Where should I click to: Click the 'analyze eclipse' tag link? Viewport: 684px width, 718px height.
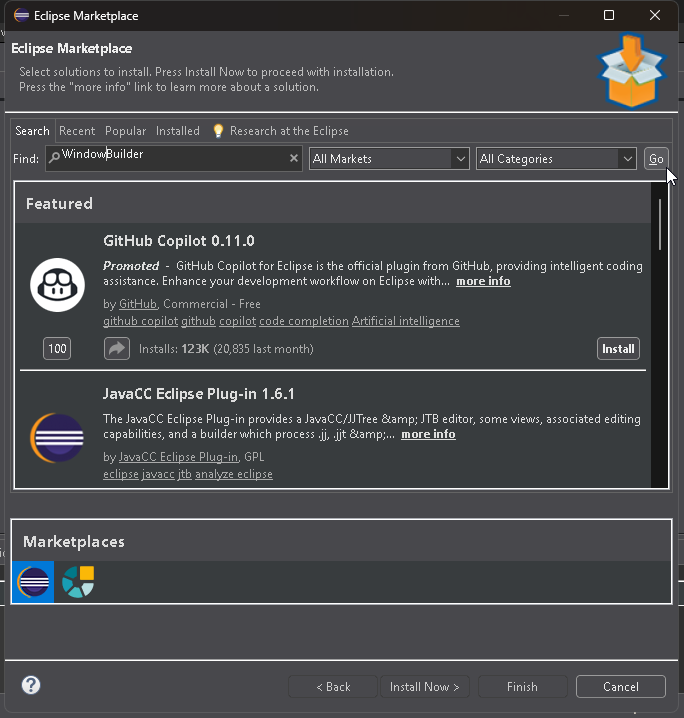(233, 474)
